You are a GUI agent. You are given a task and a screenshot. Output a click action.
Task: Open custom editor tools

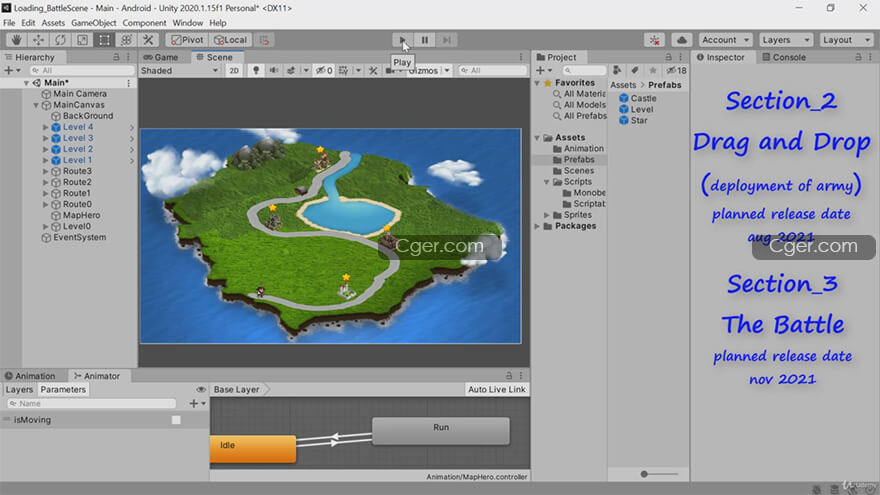click(148, 40)
